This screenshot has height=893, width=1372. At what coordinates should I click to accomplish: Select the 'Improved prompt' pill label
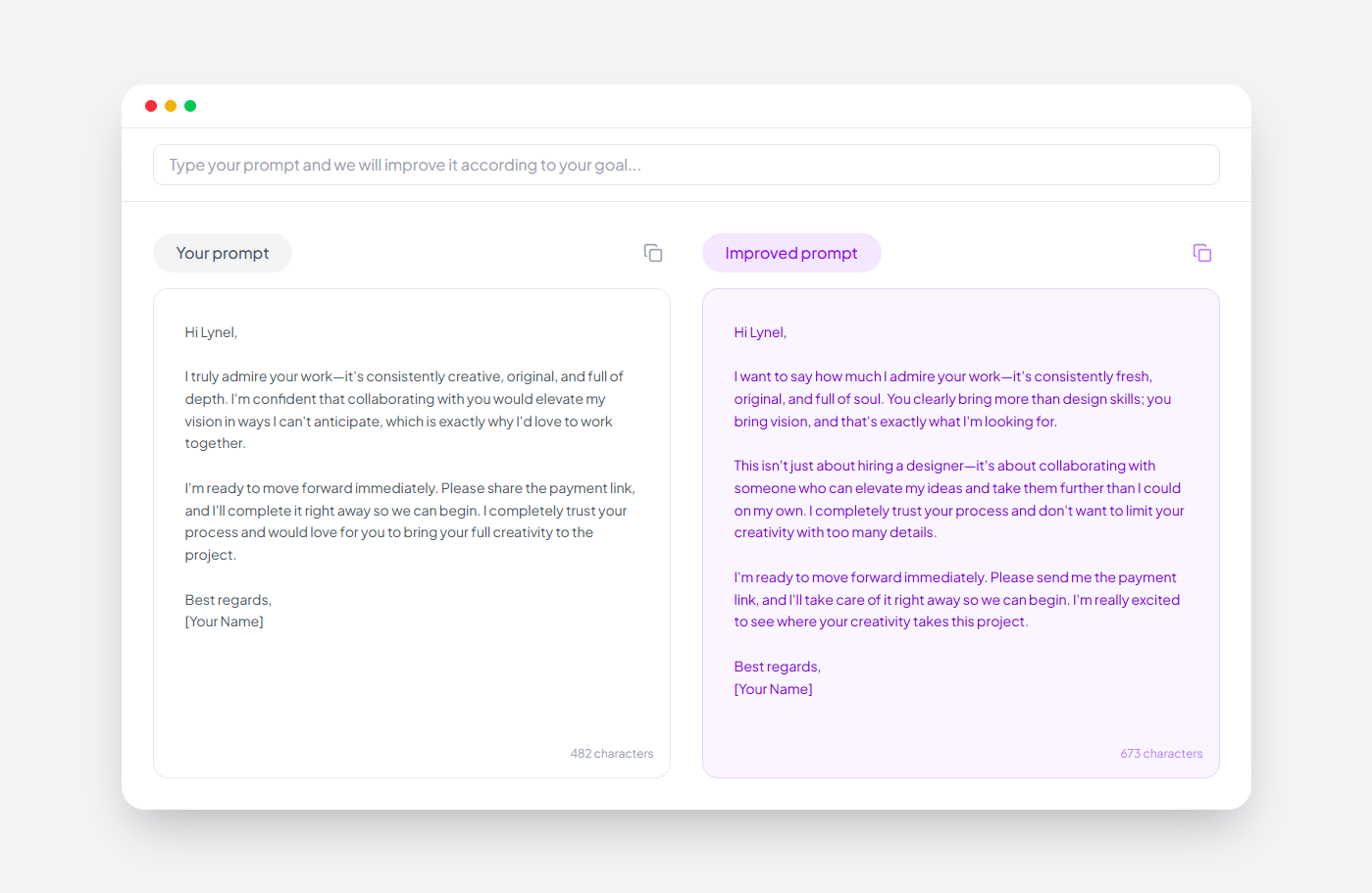(791, 253)
